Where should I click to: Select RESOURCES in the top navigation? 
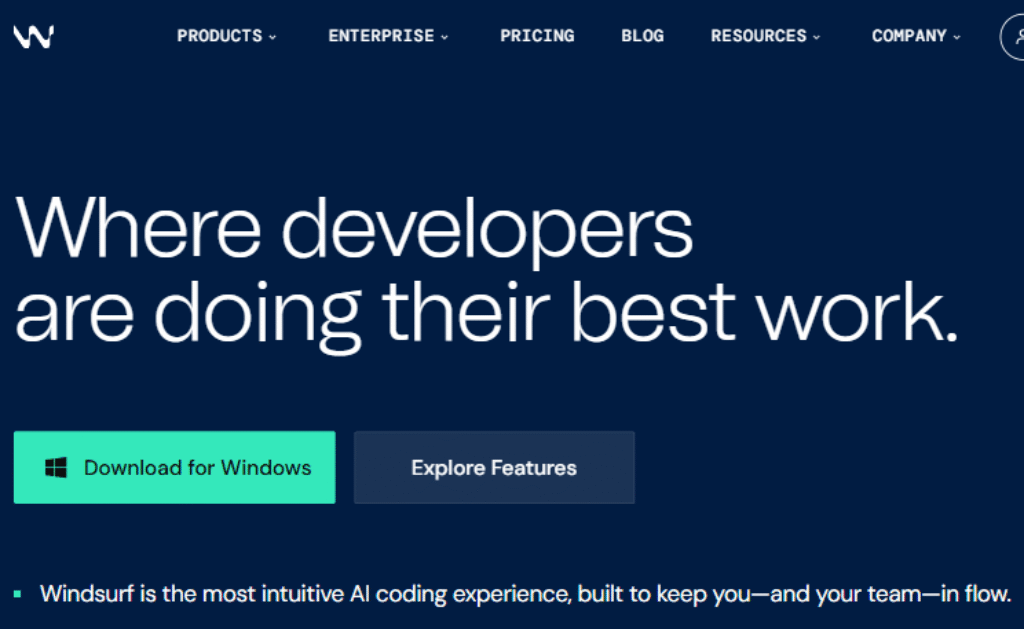758,36
